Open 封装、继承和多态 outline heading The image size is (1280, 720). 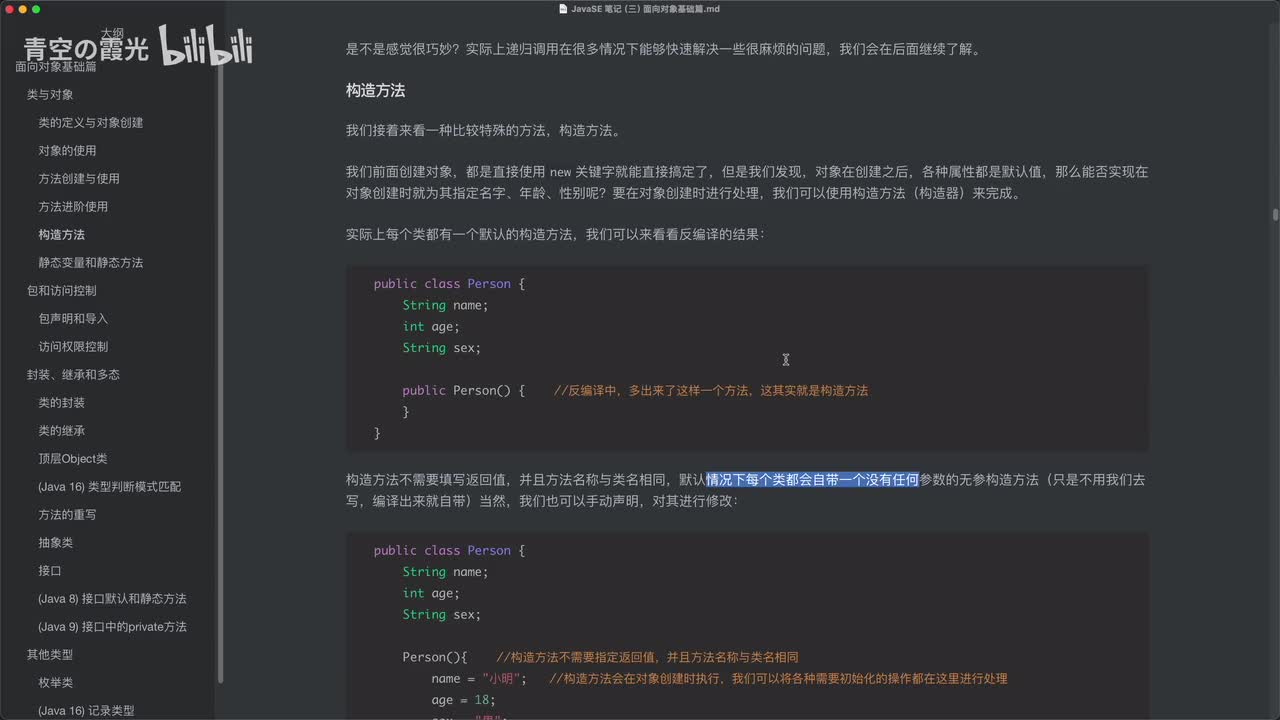click(73, 375)
